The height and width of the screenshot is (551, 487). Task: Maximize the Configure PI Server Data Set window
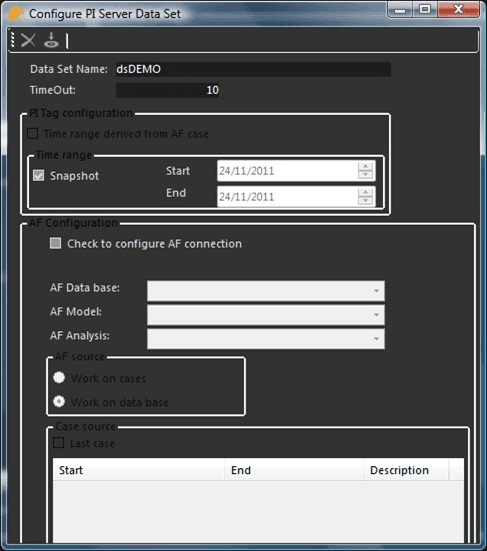(x=425, y=9)
